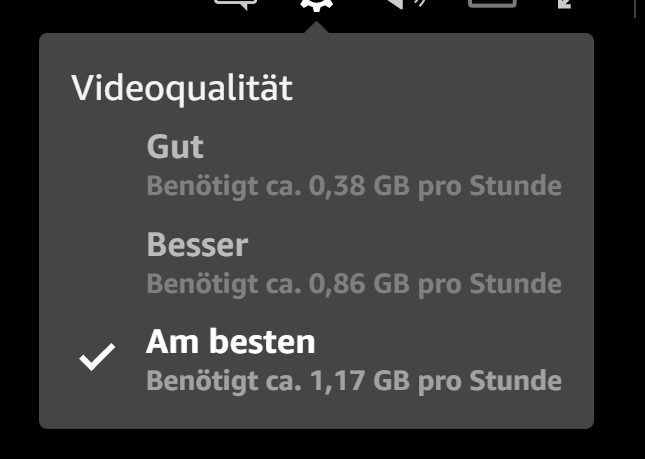The width and height of the screenshot is (645, 459).
Task: Close the menu via the settings gear icon
Action: tap(316, 5)
